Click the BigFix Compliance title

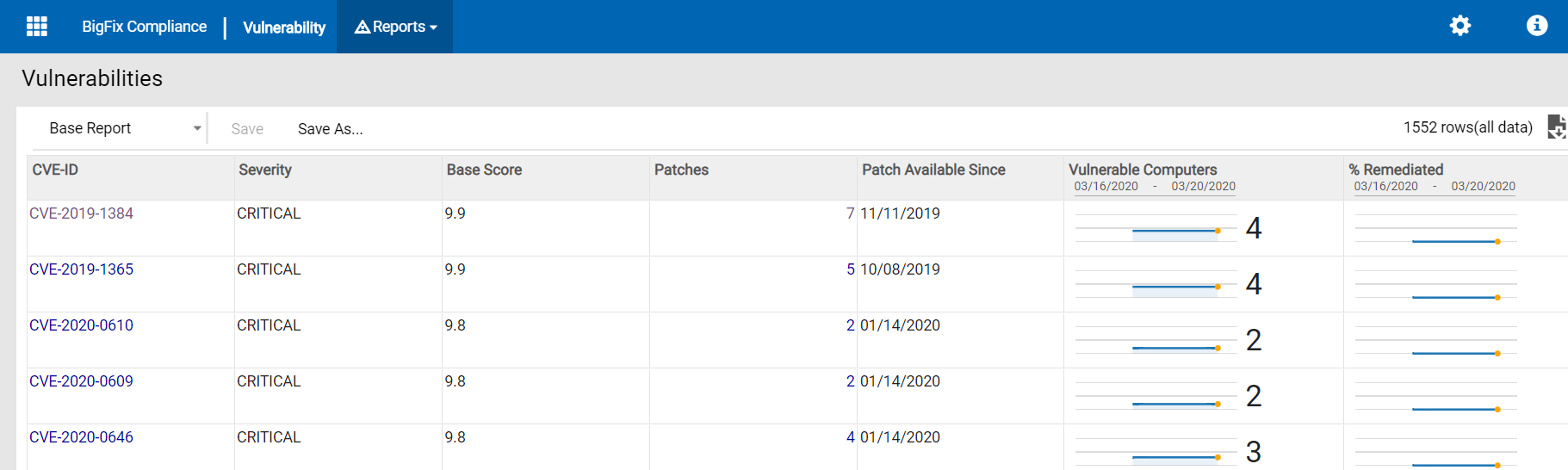coord(144,27)
